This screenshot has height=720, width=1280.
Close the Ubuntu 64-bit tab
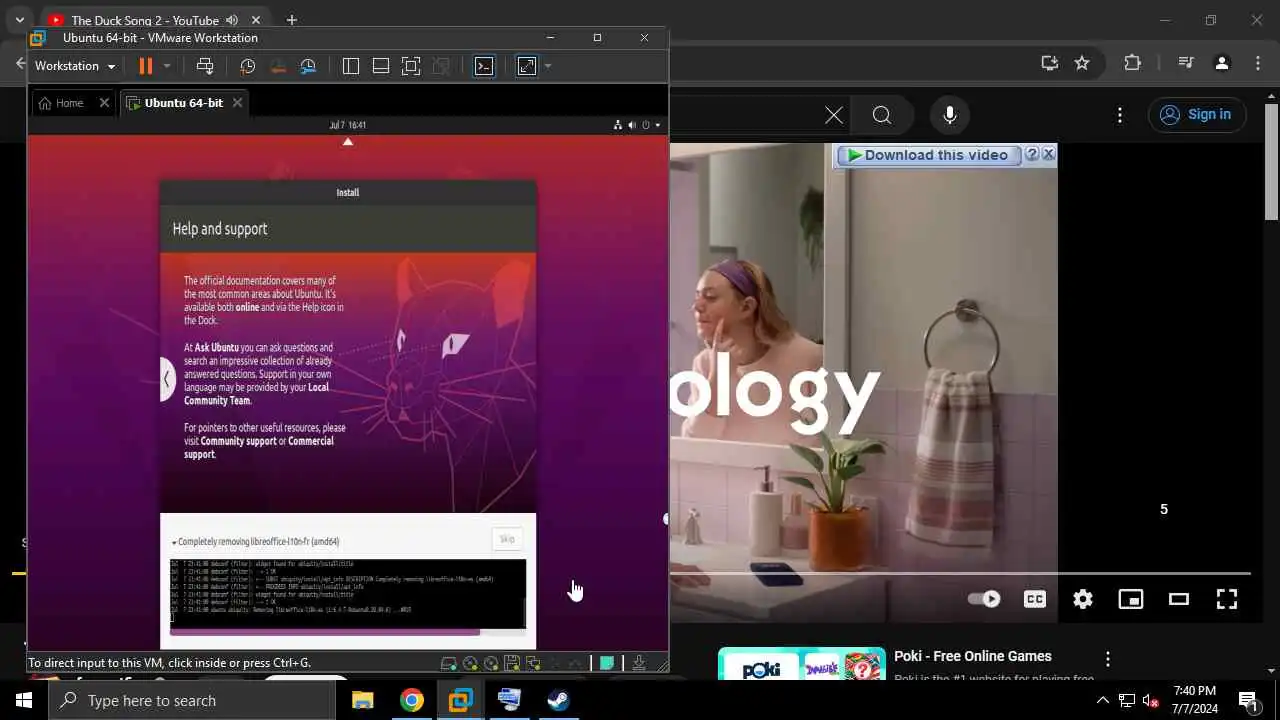(x=237, y=103)
